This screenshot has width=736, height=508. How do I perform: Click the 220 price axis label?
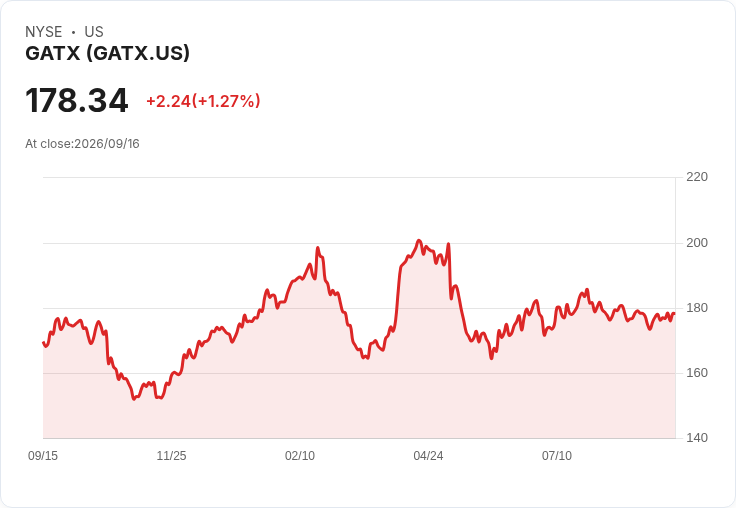pos(697,177)
